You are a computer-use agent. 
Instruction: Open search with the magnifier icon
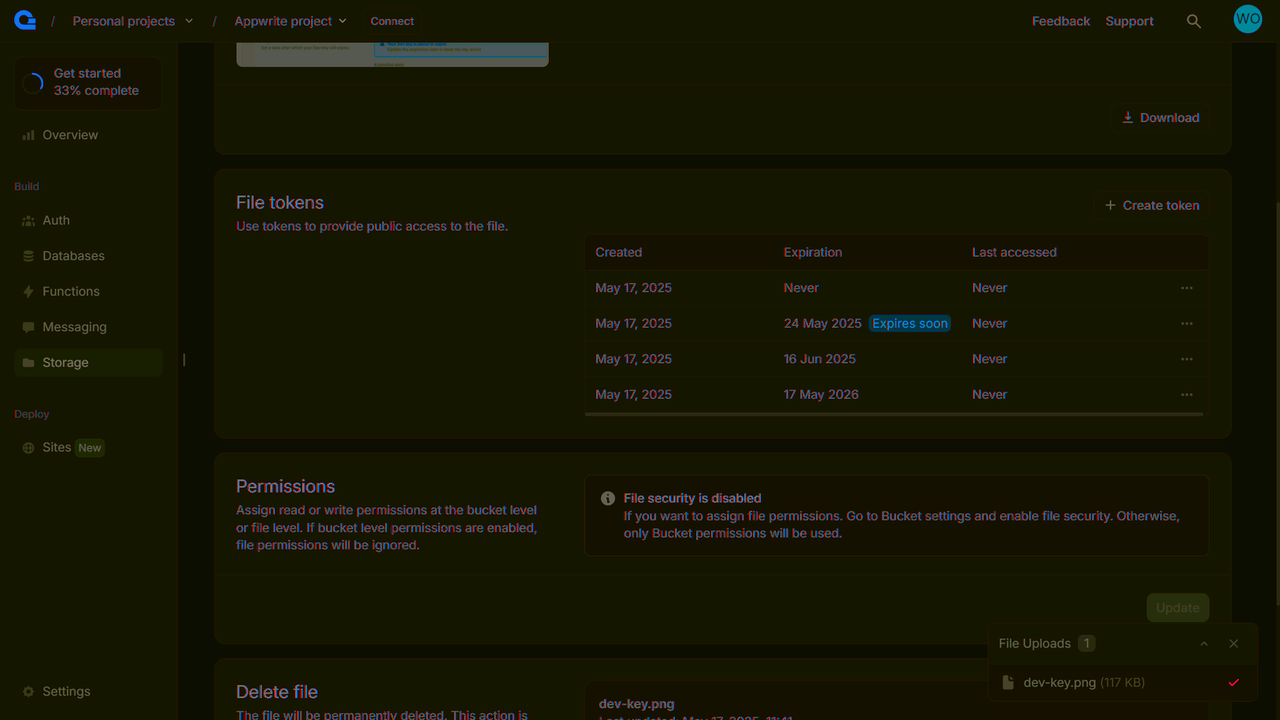pyautogui.click(x=1193, y=21)
